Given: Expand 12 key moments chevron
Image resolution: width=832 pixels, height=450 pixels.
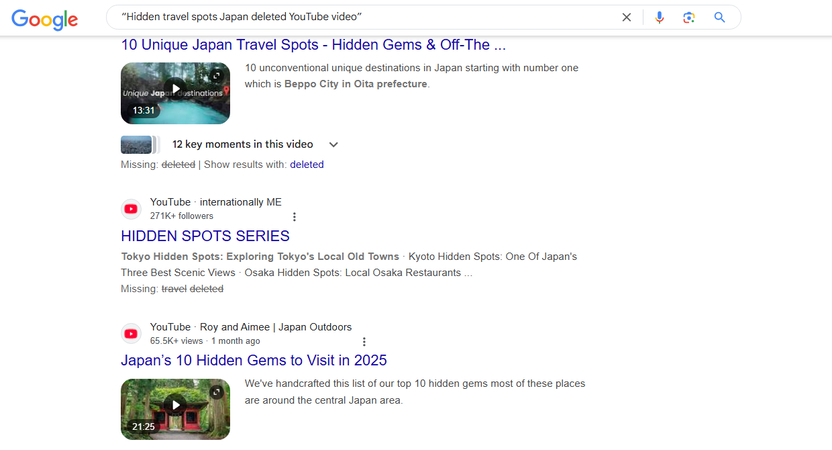Looking at the screenshot, I should [x=333, y=144].
